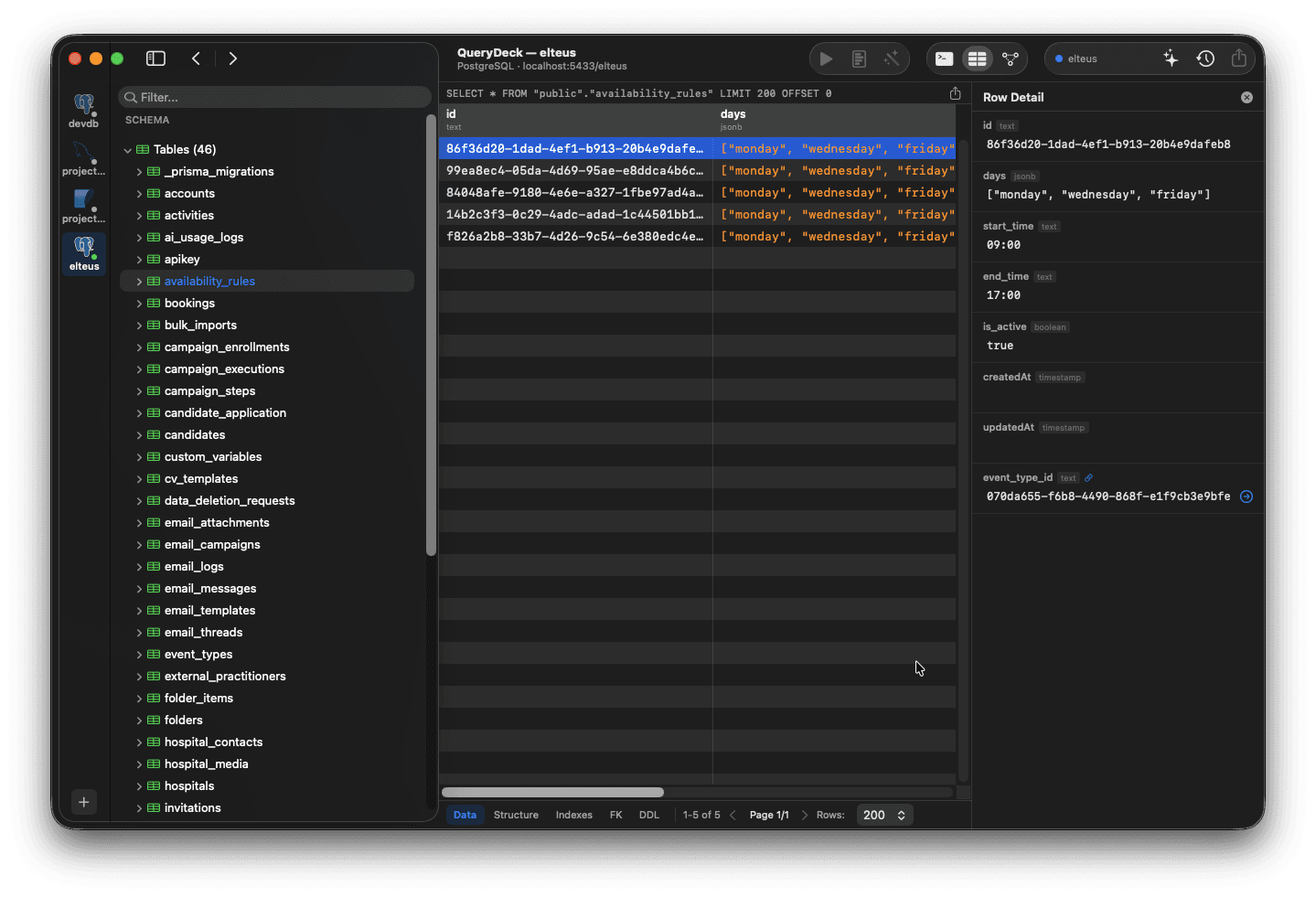Open the Rows limit 200 stepper
This screenshot has width=1316, height=897.
pos(884,815)
